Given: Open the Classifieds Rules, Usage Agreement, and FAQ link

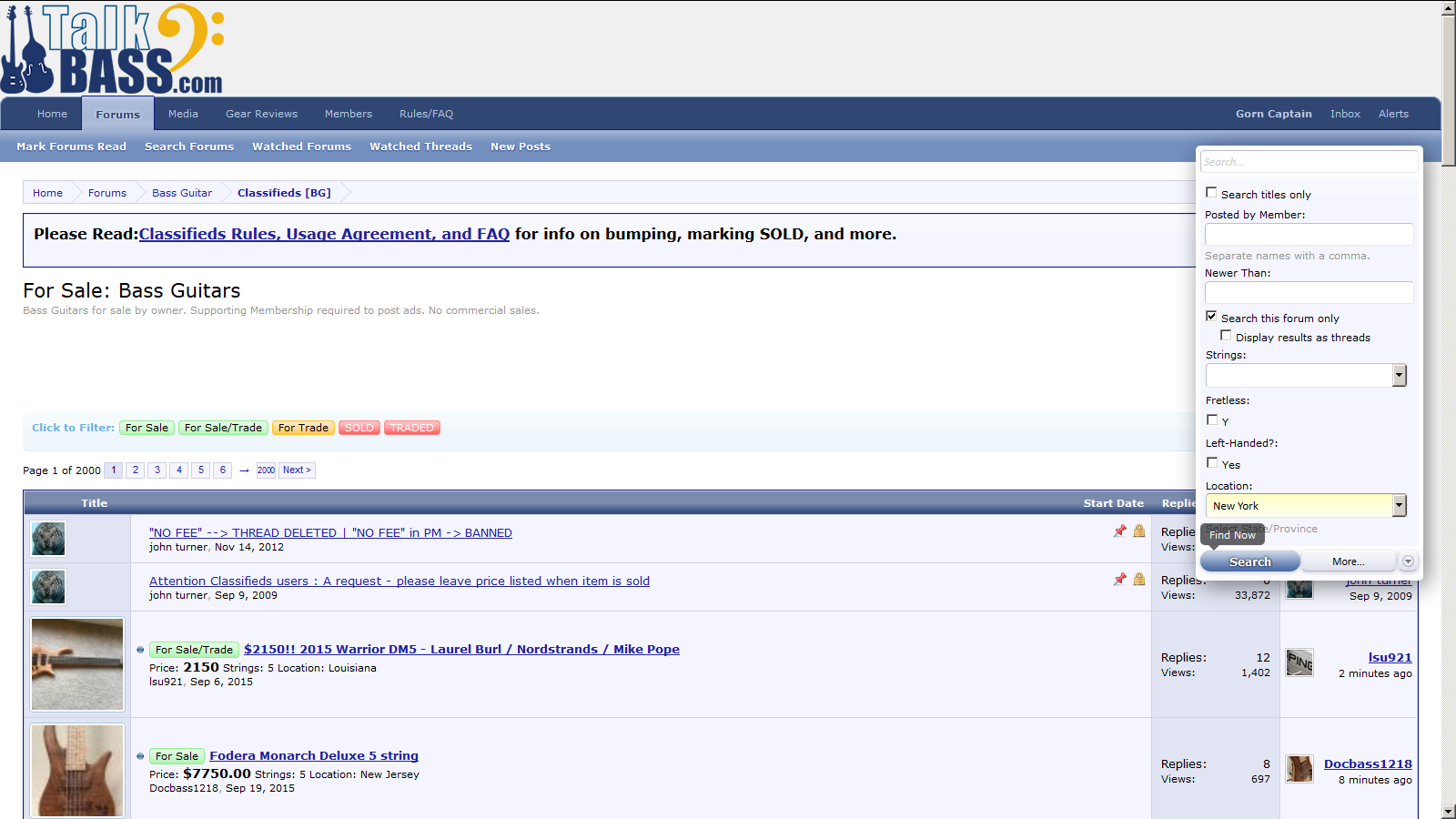Looking at the screenshot, I should (324, 234).
